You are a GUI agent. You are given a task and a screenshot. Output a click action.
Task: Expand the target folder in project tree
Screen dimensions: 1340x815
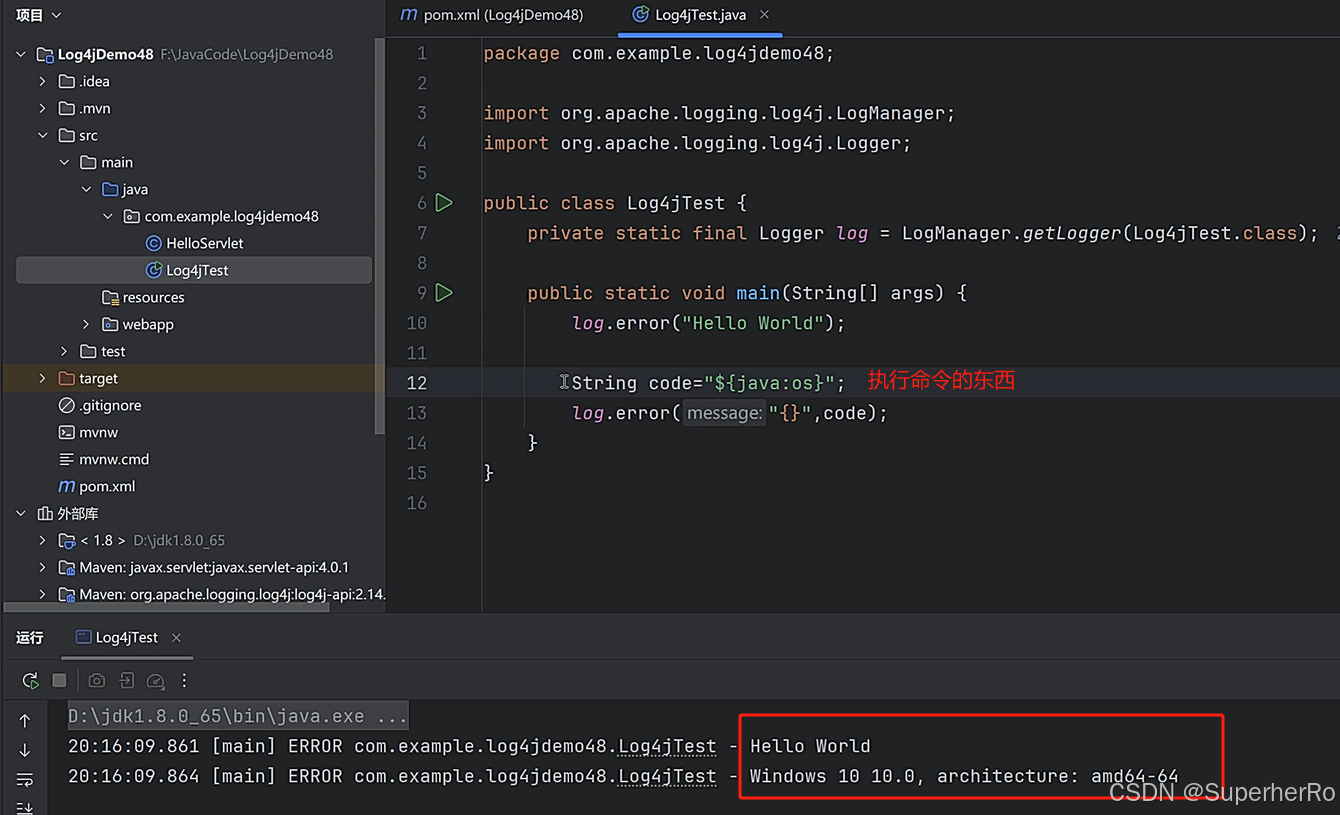pos(42,378)
